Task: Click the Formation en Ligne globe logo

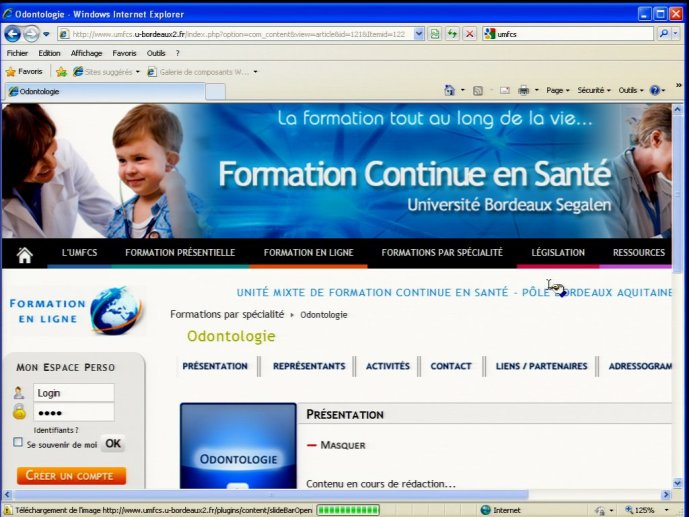Action: click(x=77, y=311)
